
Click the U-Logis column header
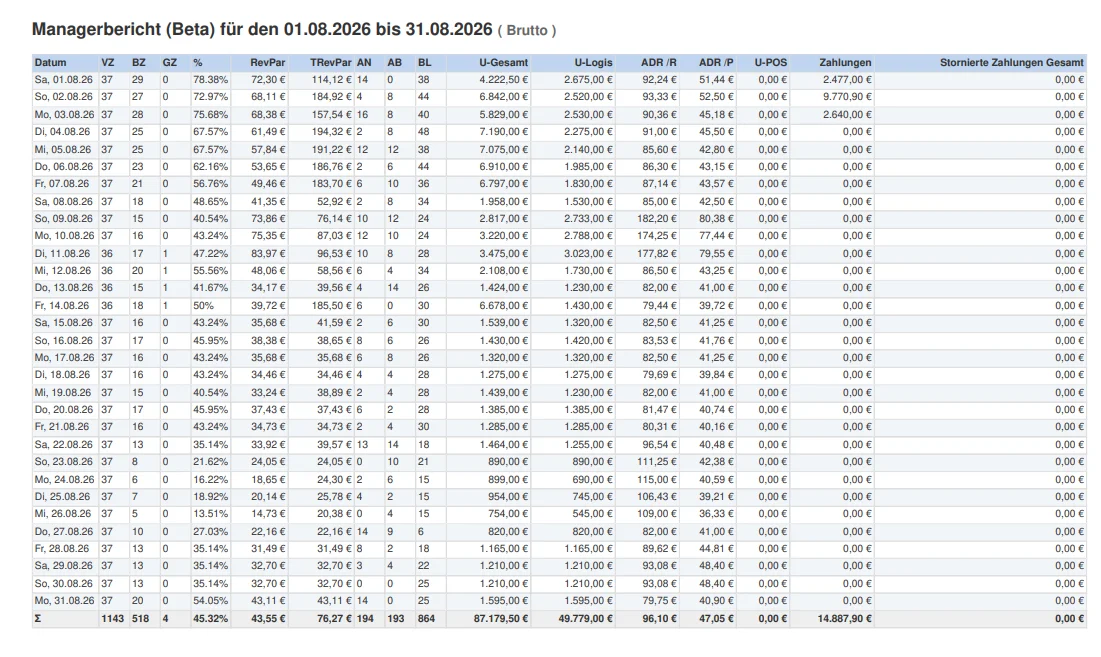coord(593,62)
